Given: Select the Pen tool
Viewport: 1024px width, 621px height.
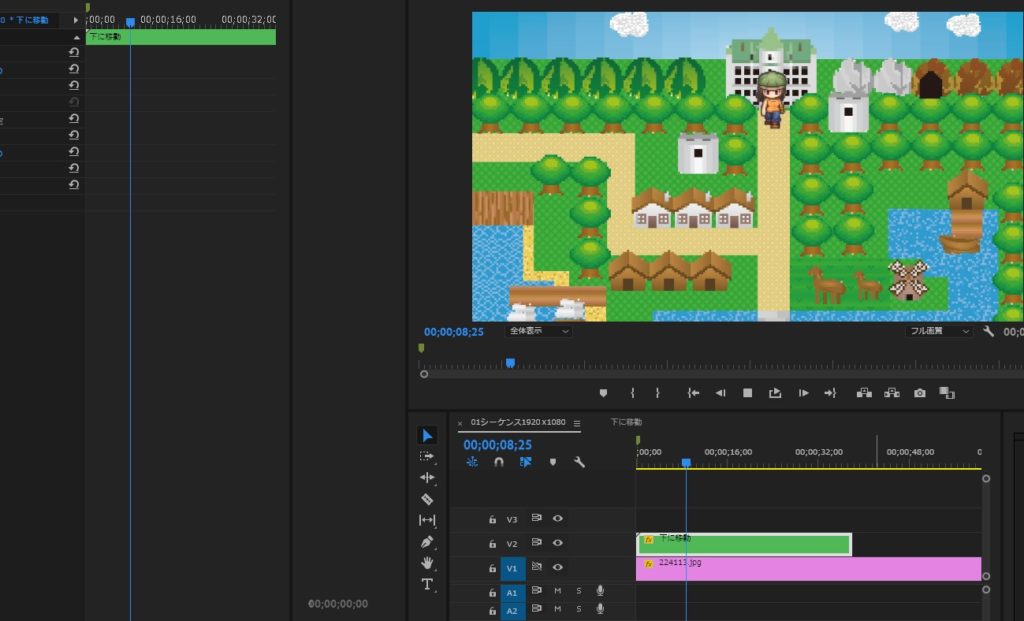Looking at the screenshot, I should coord(427,541).
